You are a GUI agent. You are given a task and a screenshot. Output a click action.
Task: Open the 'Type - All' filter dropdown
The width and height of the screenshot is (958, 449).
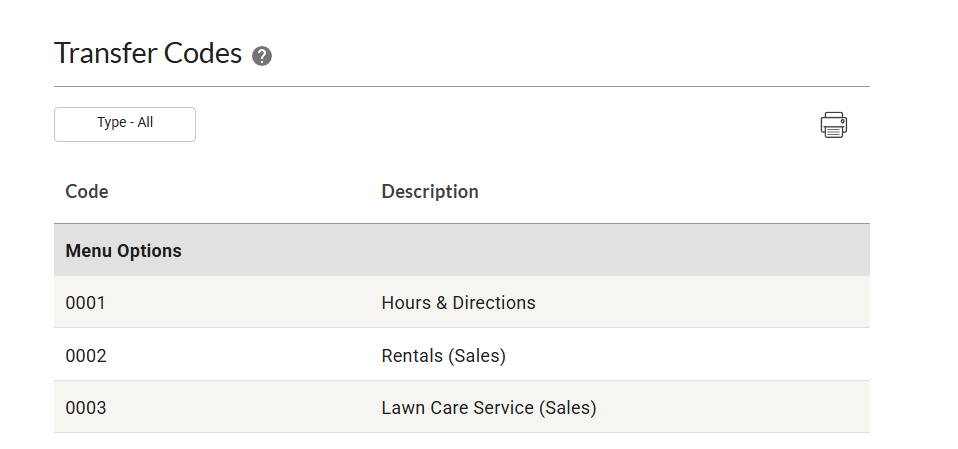(125, 124)
